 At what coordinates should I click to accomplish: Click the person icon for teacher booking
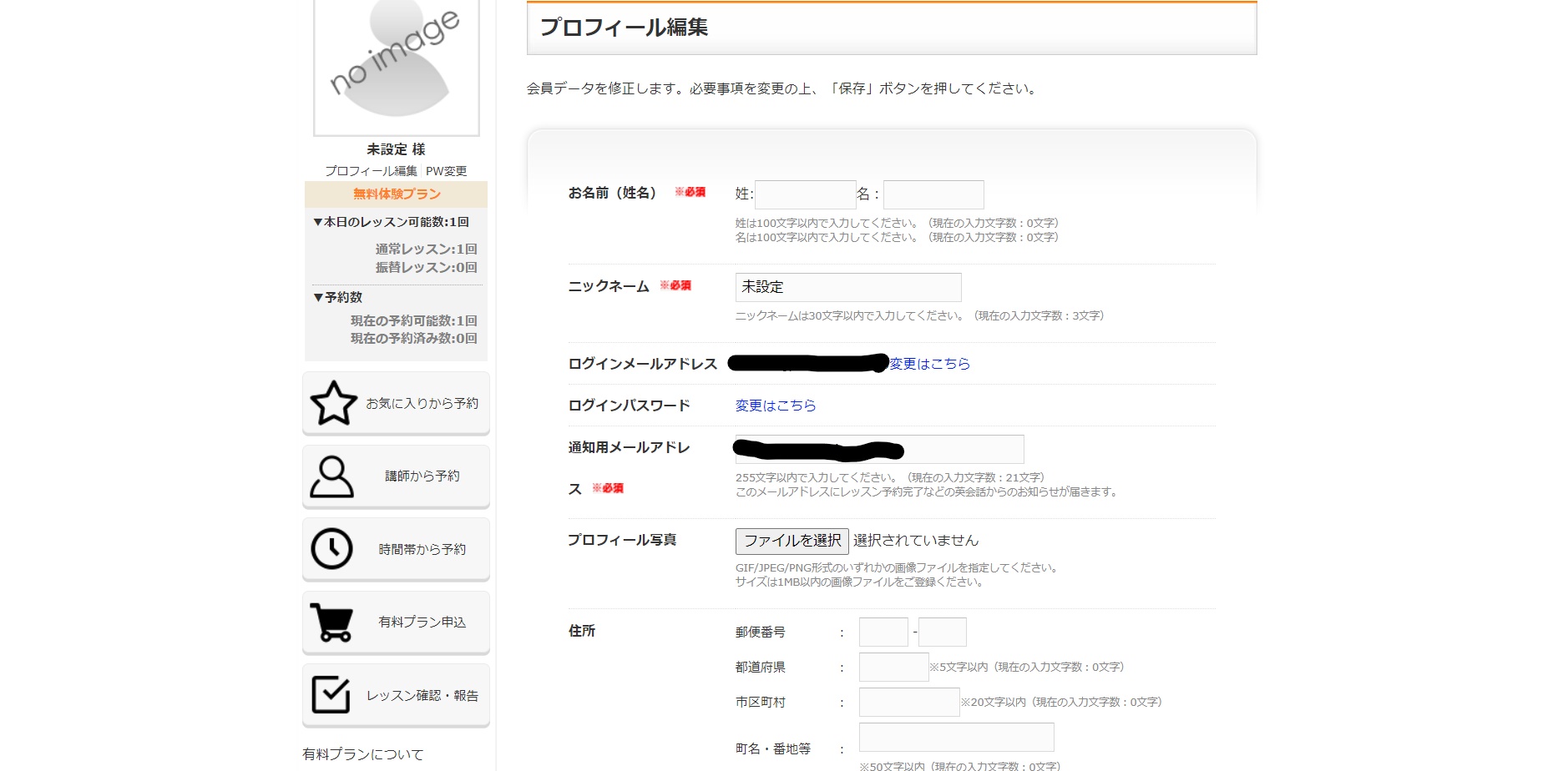(331, 476)
